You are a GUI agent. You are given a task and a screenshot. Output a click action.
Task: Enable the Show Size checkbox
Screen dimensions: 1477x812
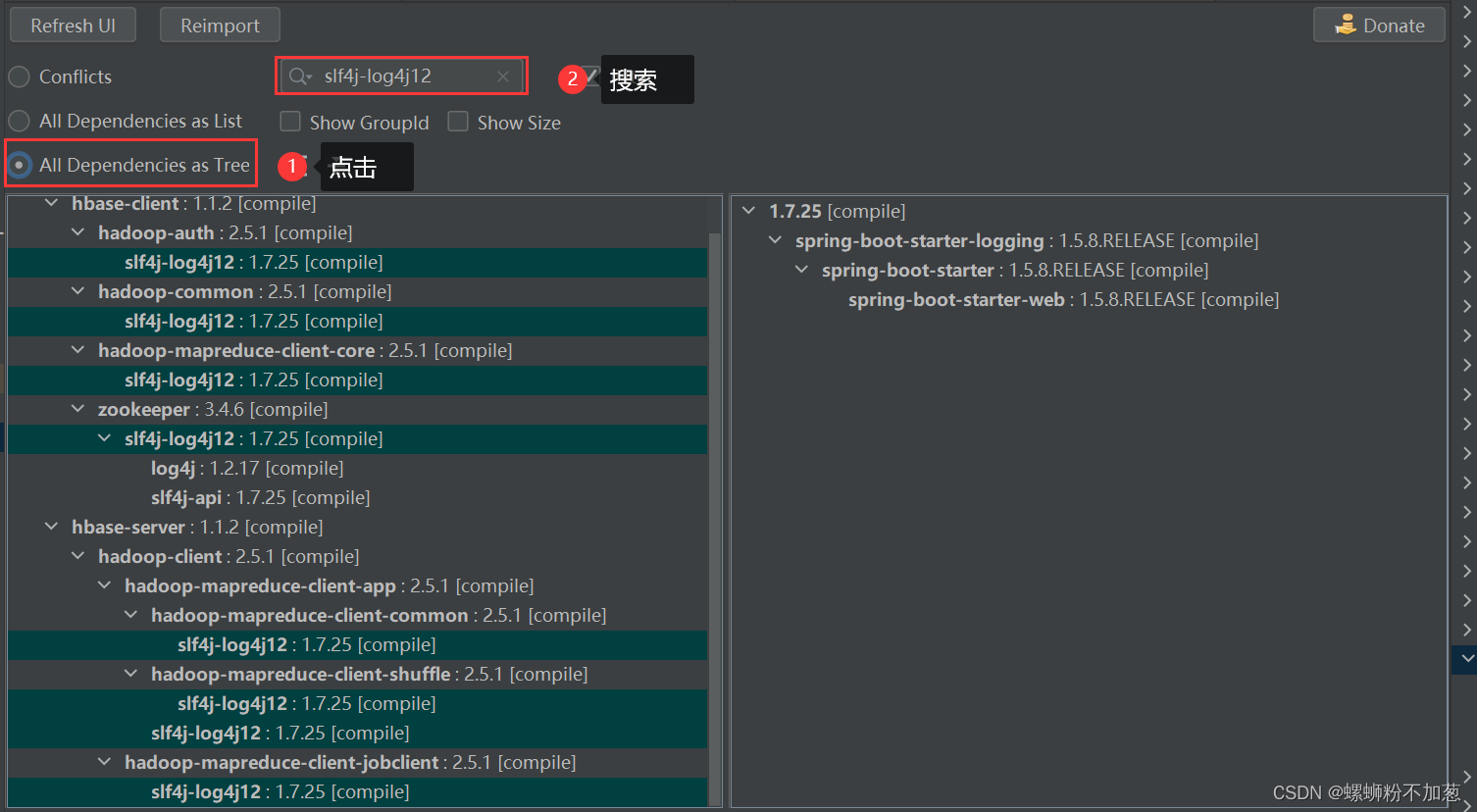click(x=458, y=122)
